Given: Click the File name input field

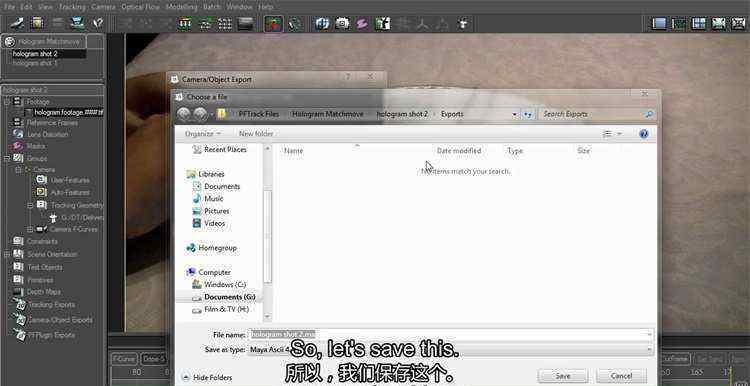Looking at the screenshot, I should click(x=450, y=335).
